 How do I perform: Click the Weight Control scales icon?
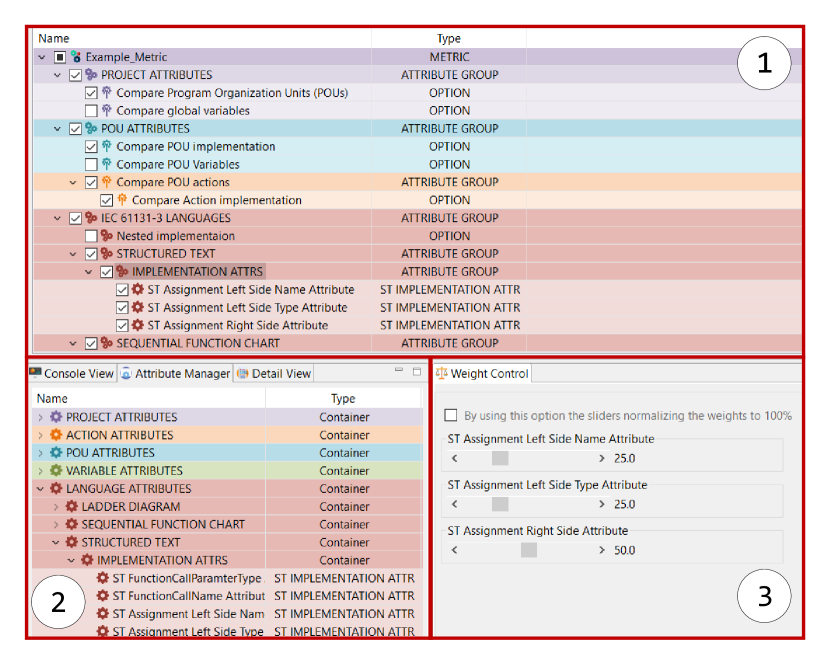click(x=441, y=373)
